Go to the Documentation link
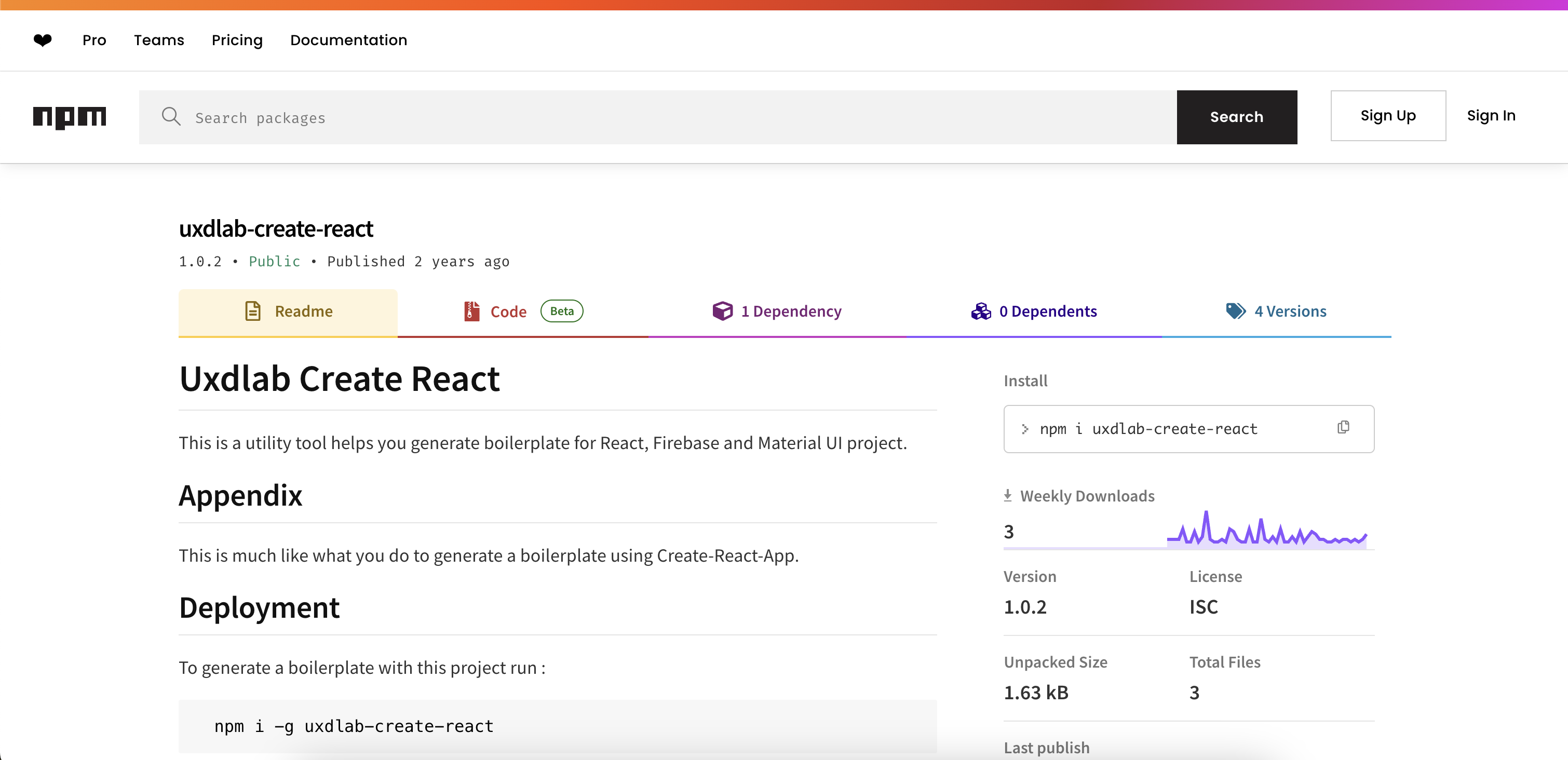1568x760 pixels. click(x=348, y=40)
